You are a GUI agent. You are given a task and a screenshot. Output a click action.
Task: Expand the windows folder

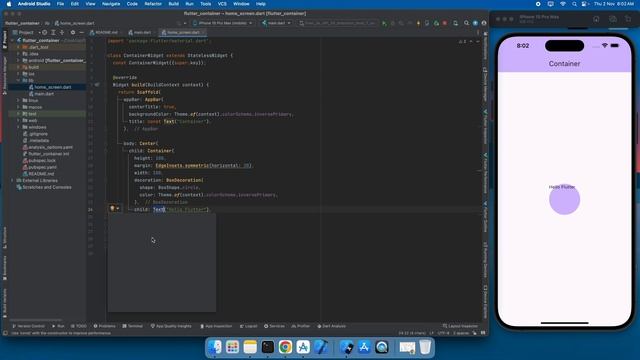[18, 127]
